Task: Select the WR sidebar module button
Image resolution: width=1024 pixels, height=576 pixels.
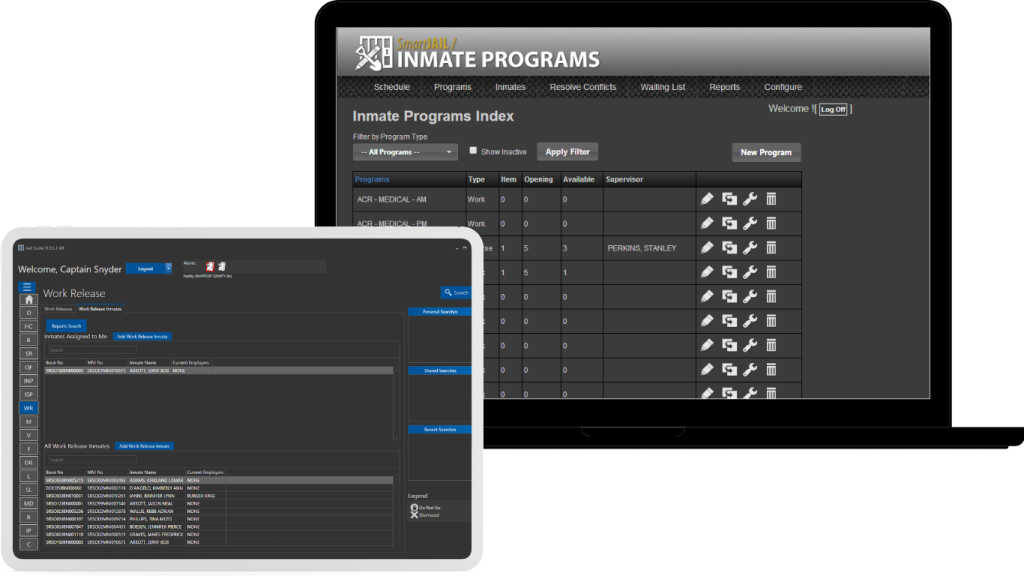Action: [28, 408]
